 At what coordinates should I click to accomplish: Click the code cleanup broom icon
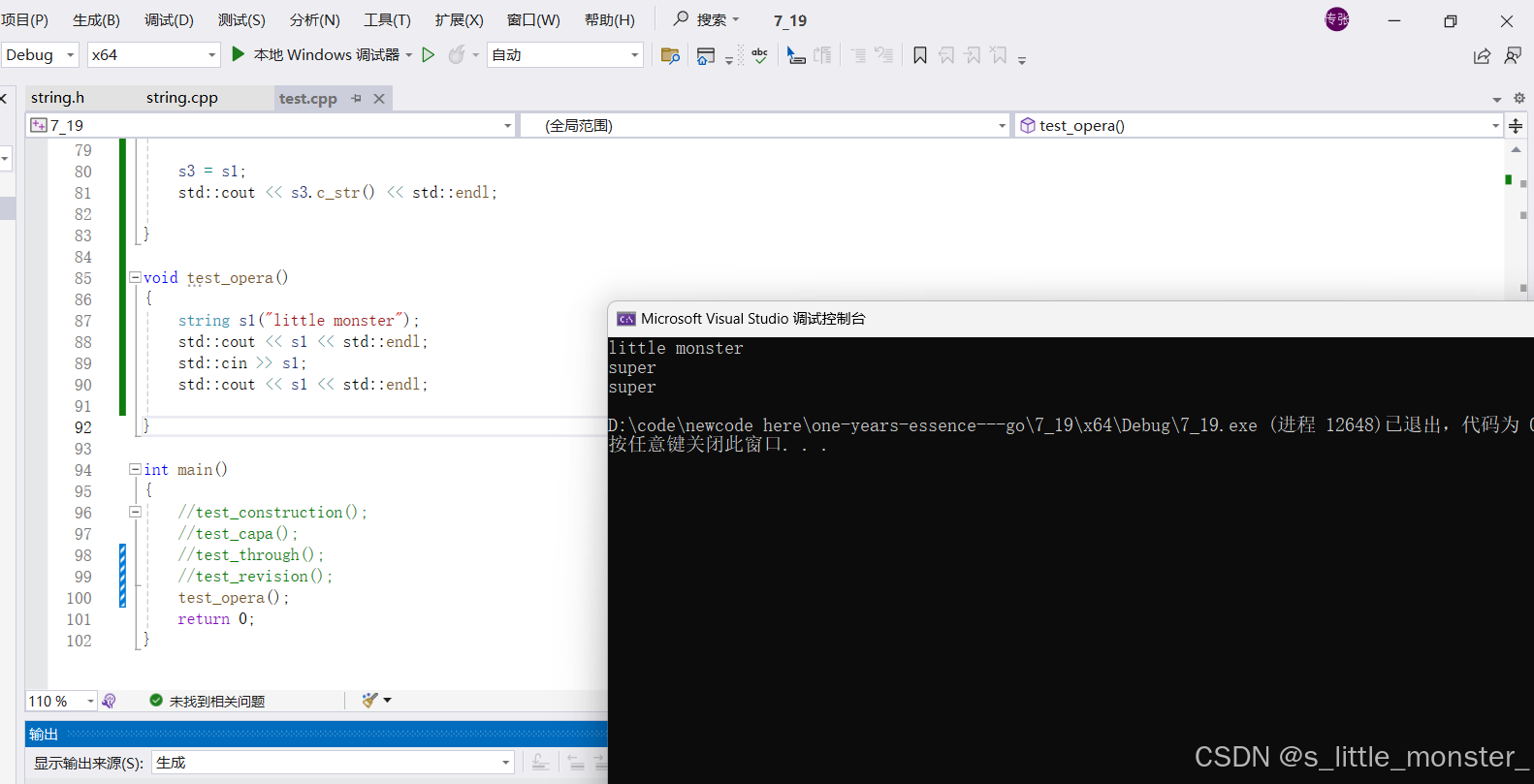click(369, 700)
